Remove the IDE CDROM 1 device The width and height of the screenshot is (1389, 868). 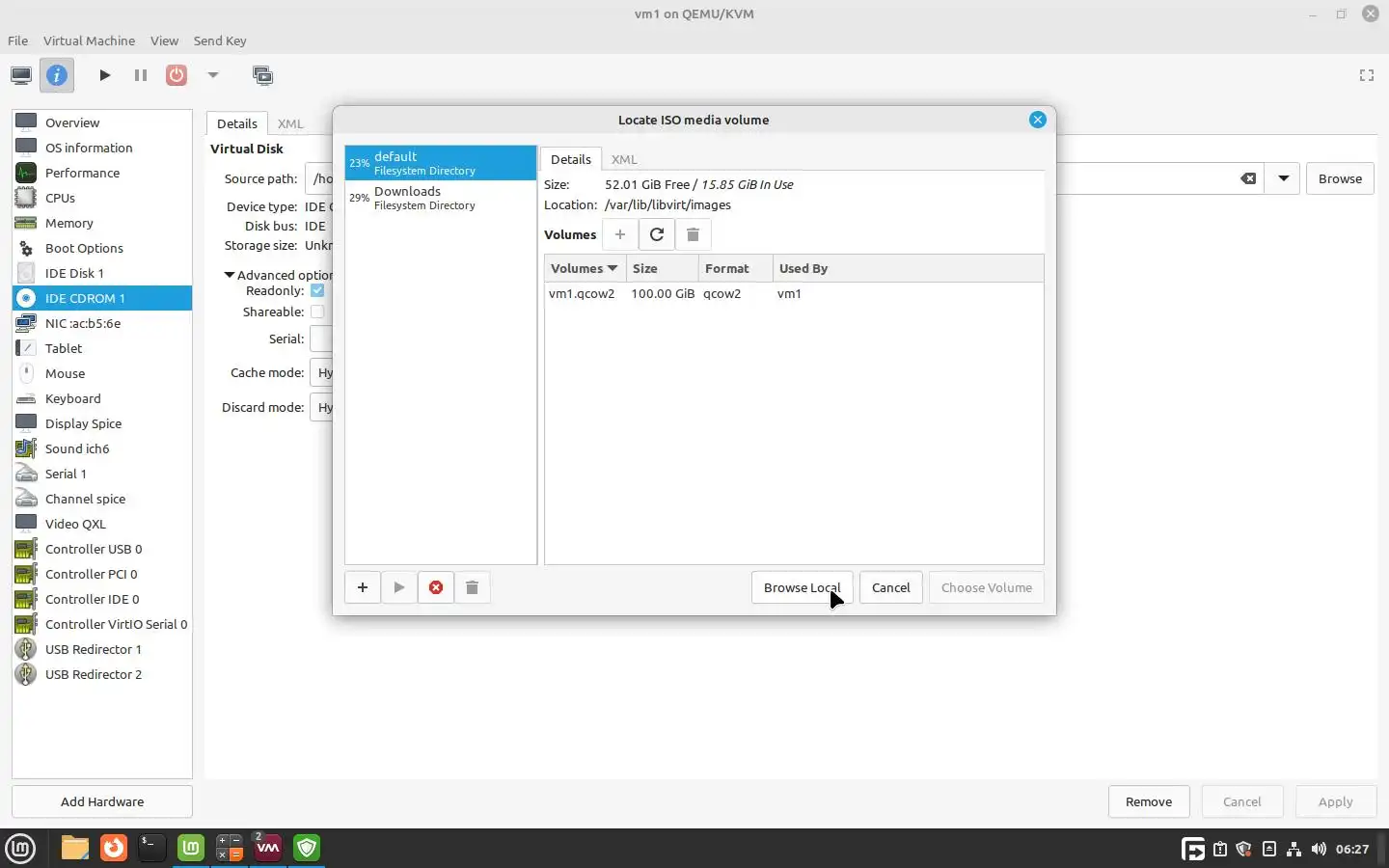click(x=1149, y=801)
